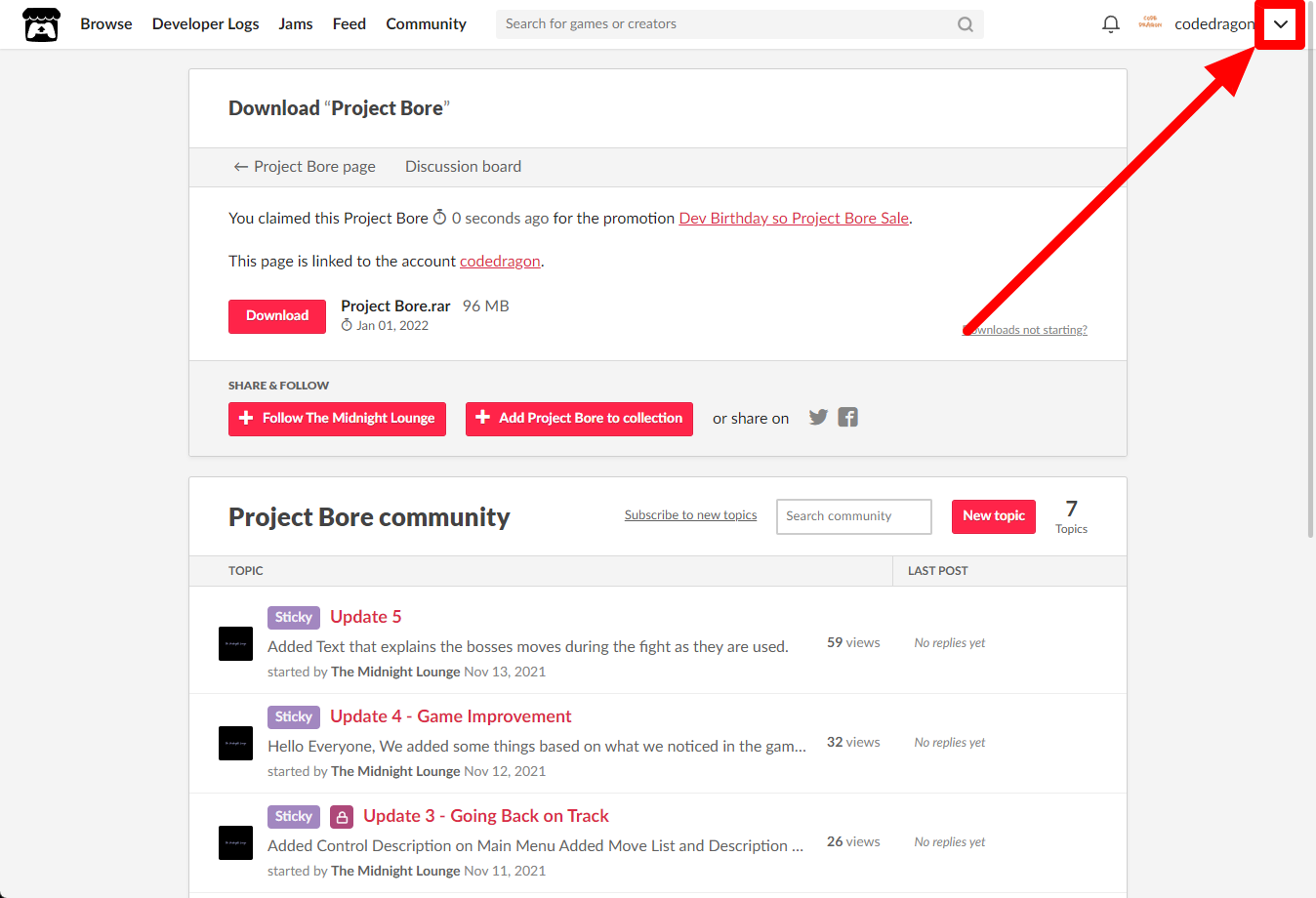Click the Sticky tag on Update 5
The width and height of the screenshot is (1316, 898).
click(x=294, y=618)
